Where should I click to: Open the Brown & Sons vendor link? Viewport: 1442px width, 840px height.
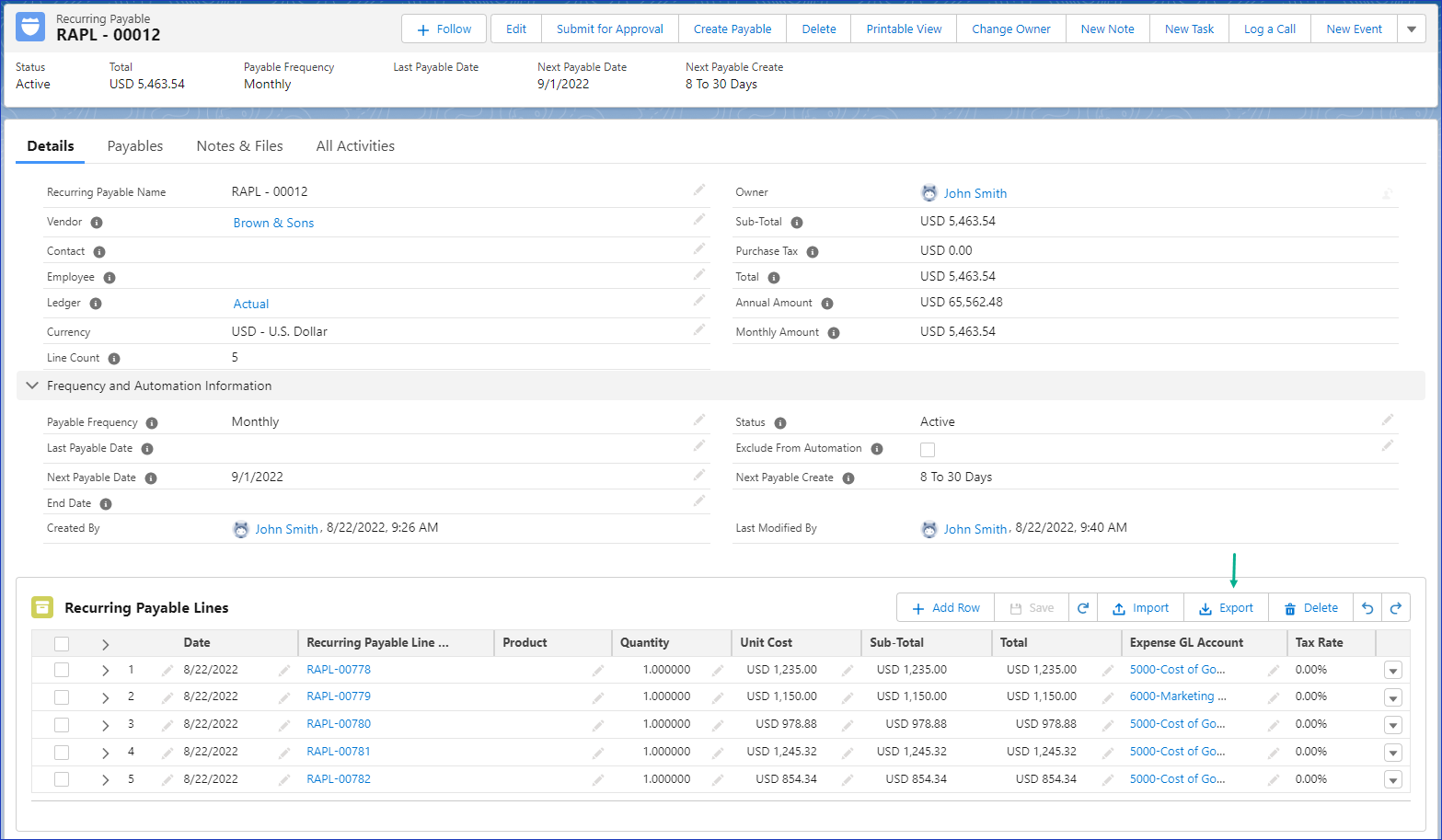[x=272, y=222]
